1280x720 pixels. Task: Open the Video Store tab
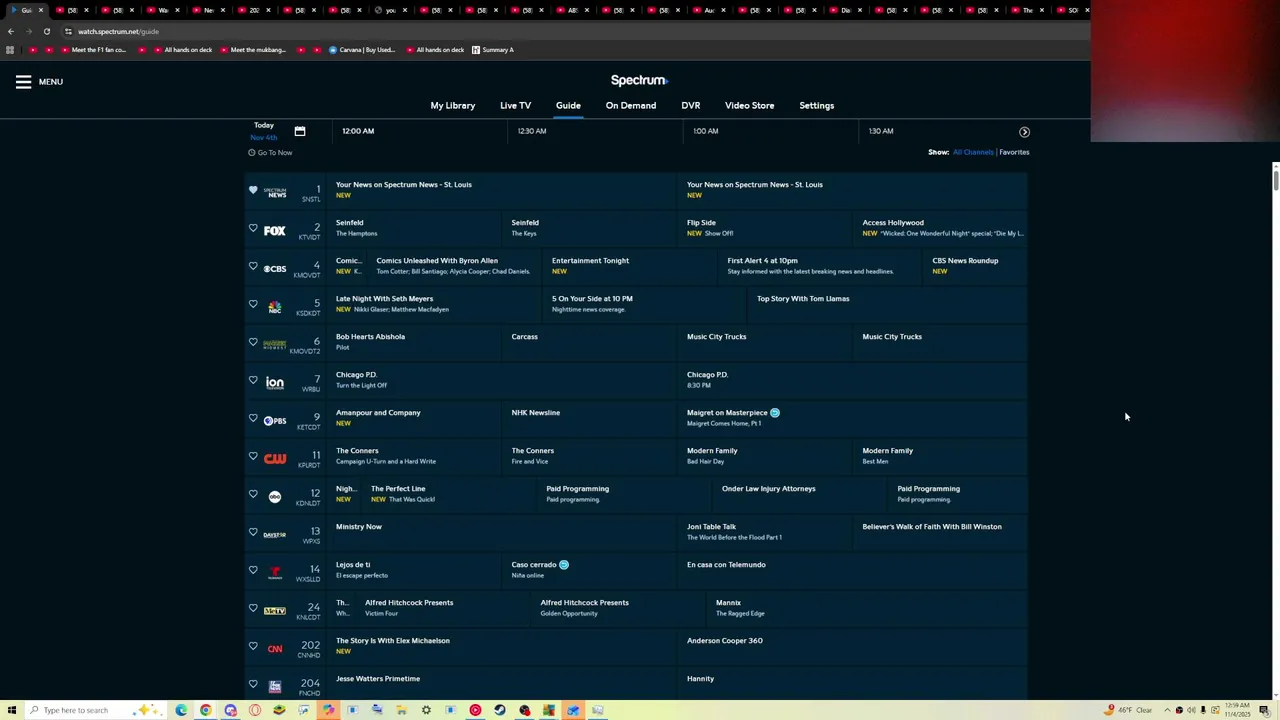click(750, 105)
